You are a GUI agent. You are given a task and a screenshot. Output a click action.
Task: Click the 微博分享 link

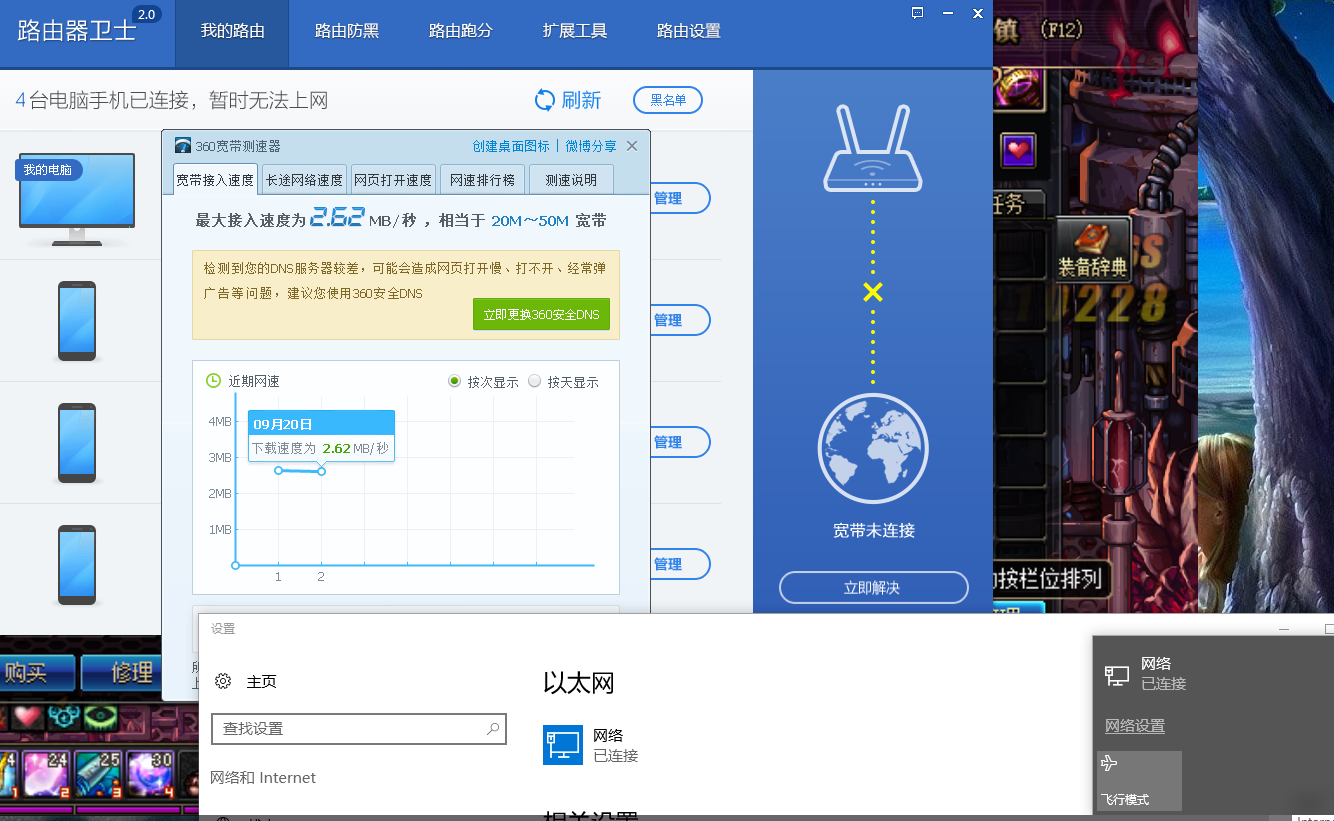pos(591,146)
